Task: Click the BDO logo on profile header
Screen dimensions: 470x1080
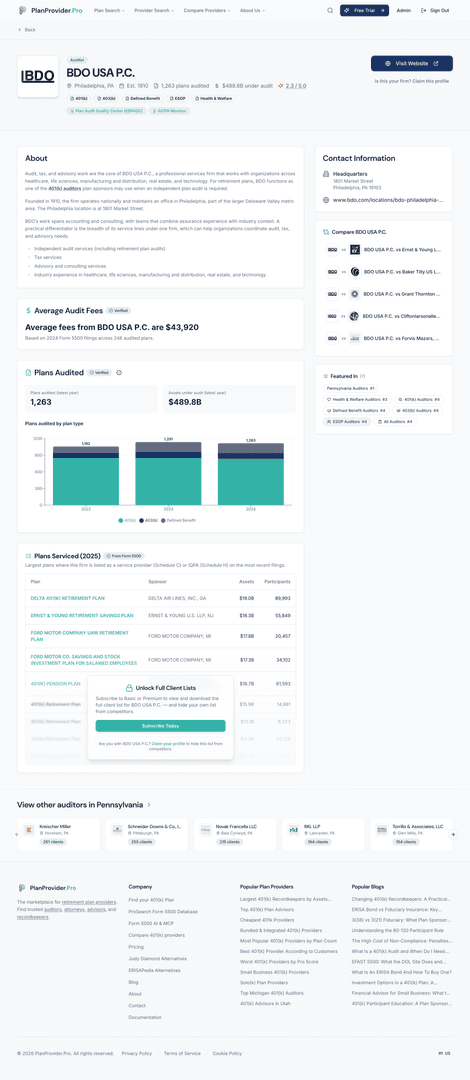Action: [38, 76]
